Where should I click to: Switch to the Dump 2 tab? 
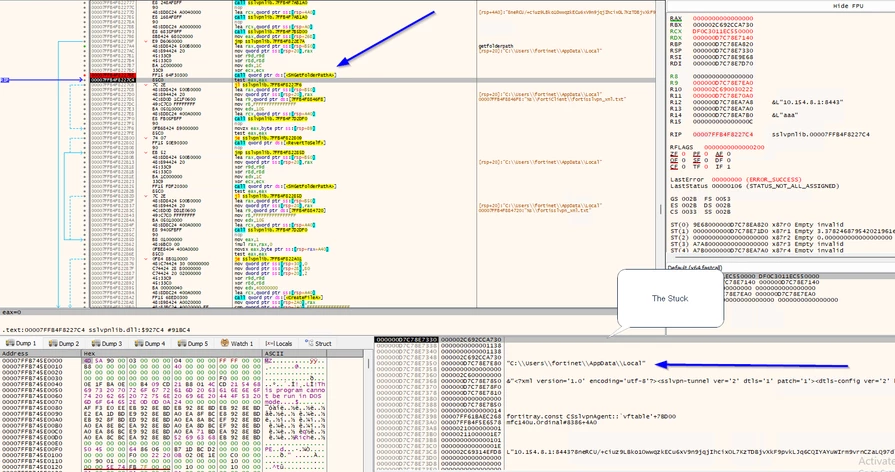(64, 343)
